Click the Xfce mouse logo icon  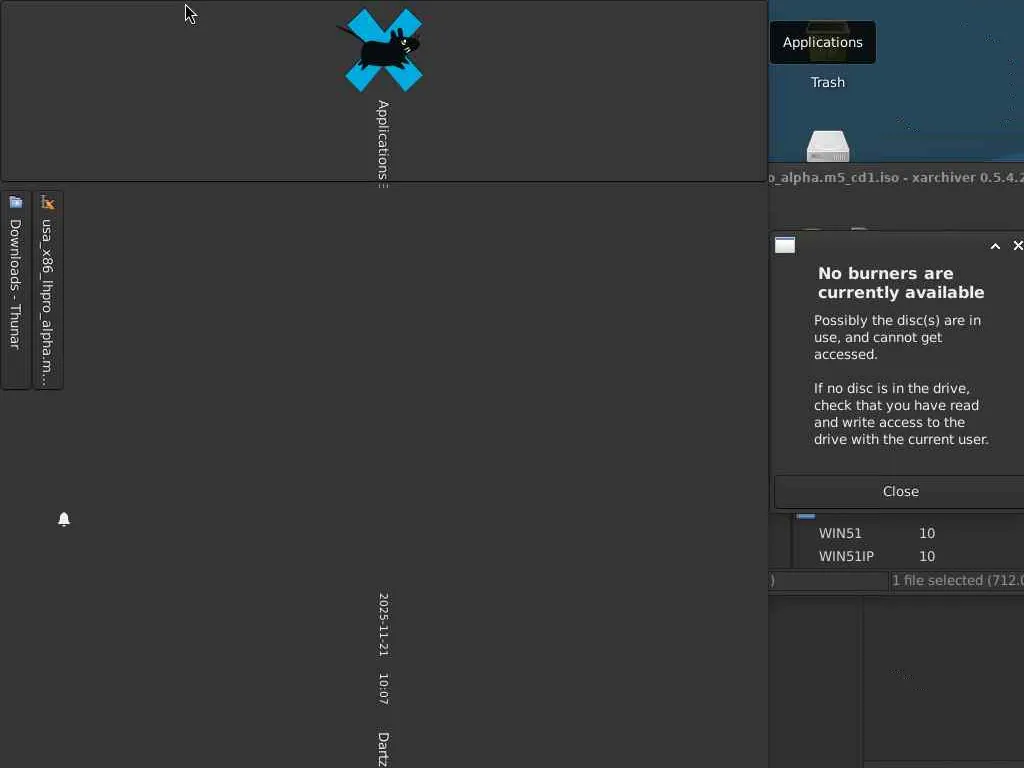(383, 50)
